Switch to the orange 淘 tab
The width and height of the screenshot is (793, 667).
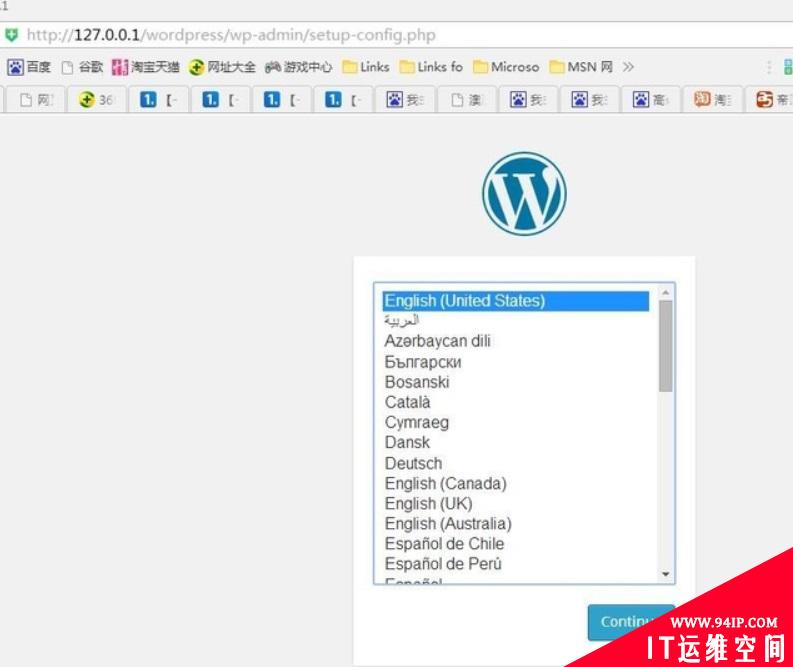[x=713, y=100]
